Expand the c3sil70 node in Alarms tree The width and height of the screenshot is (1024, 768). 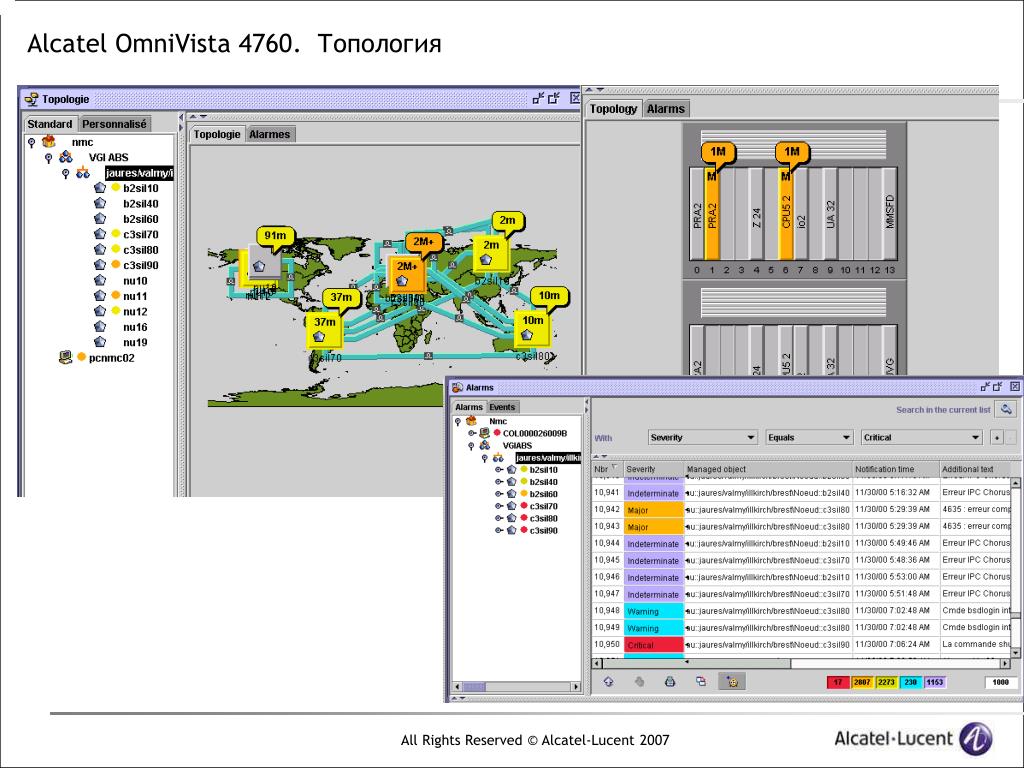tap(499, 506)
